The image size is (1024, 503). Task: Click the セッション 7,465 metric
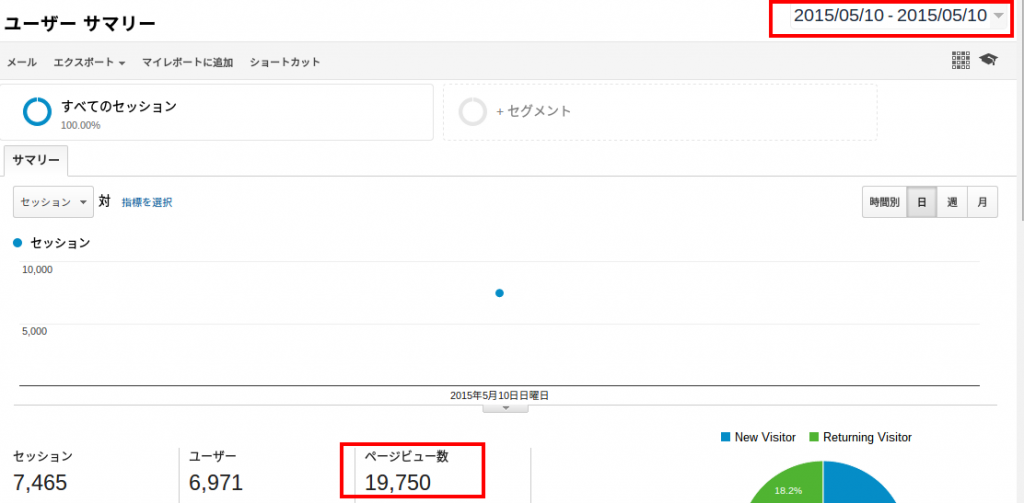pos(43,472)
